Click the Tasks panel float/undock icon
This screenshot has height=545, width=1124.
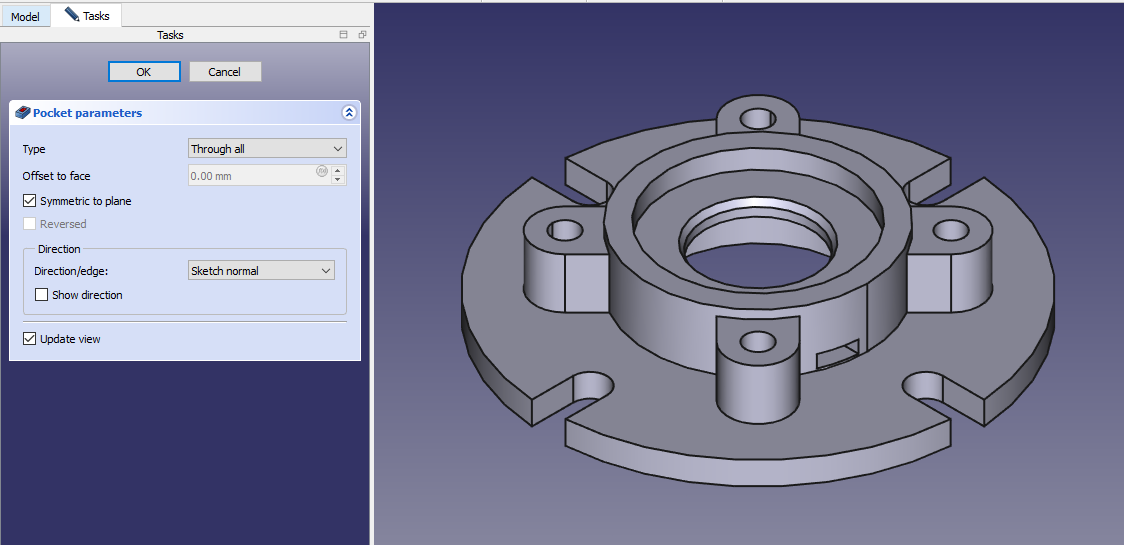pos(361,35)
